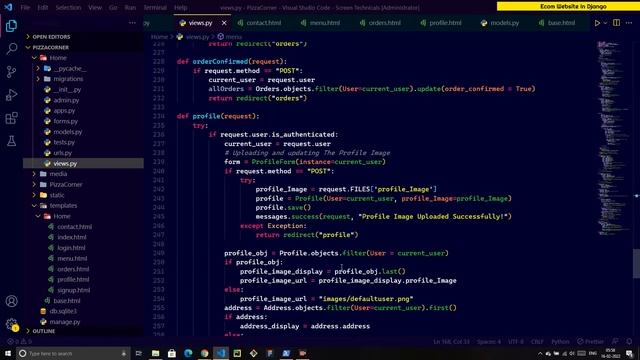Viewport: 640px width, 360px height.
Task: Expand the OPEN EDITORS section
Action: point(51,37)
